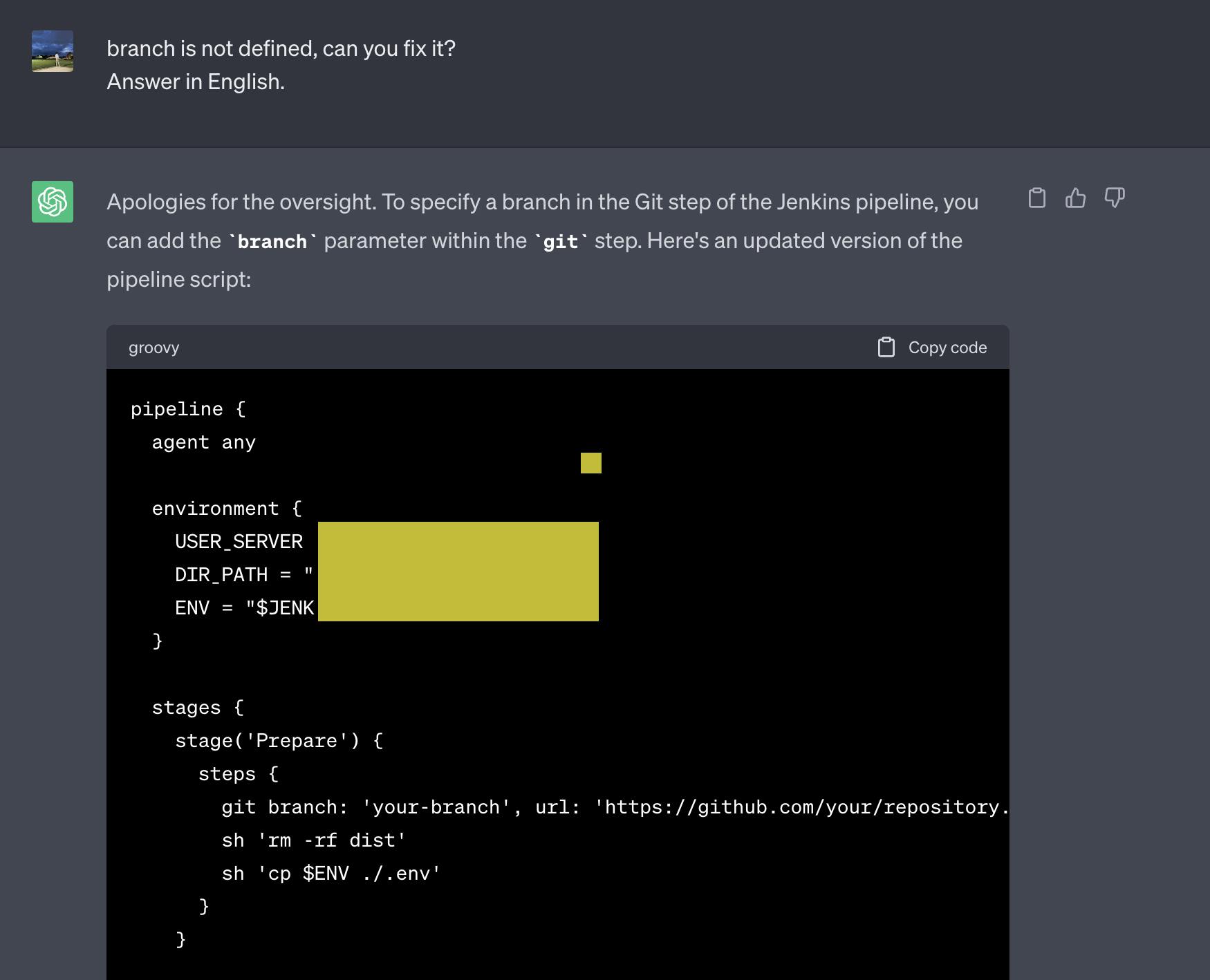Viewport: 1210px width, 980px height.
Task: Click the small yellow square in code
Action: point(590,463)
